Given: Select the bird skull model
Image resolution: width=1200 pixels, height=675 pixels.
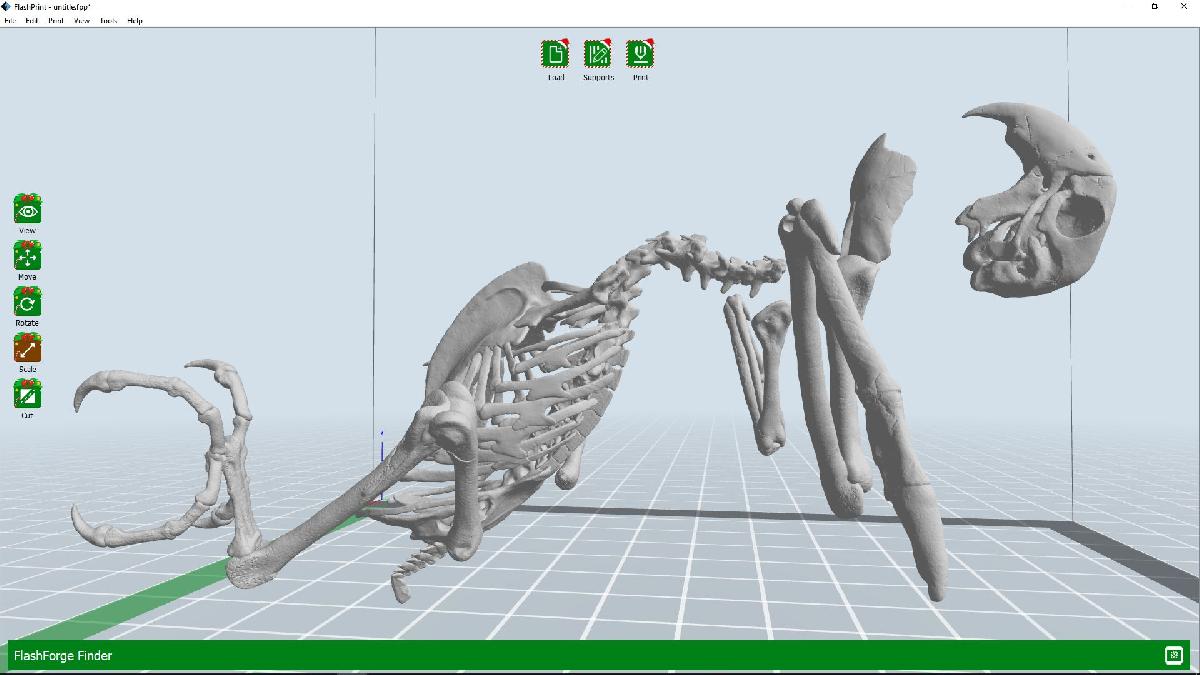Looking at the screenshot, I should click(x=1040, y=200).
